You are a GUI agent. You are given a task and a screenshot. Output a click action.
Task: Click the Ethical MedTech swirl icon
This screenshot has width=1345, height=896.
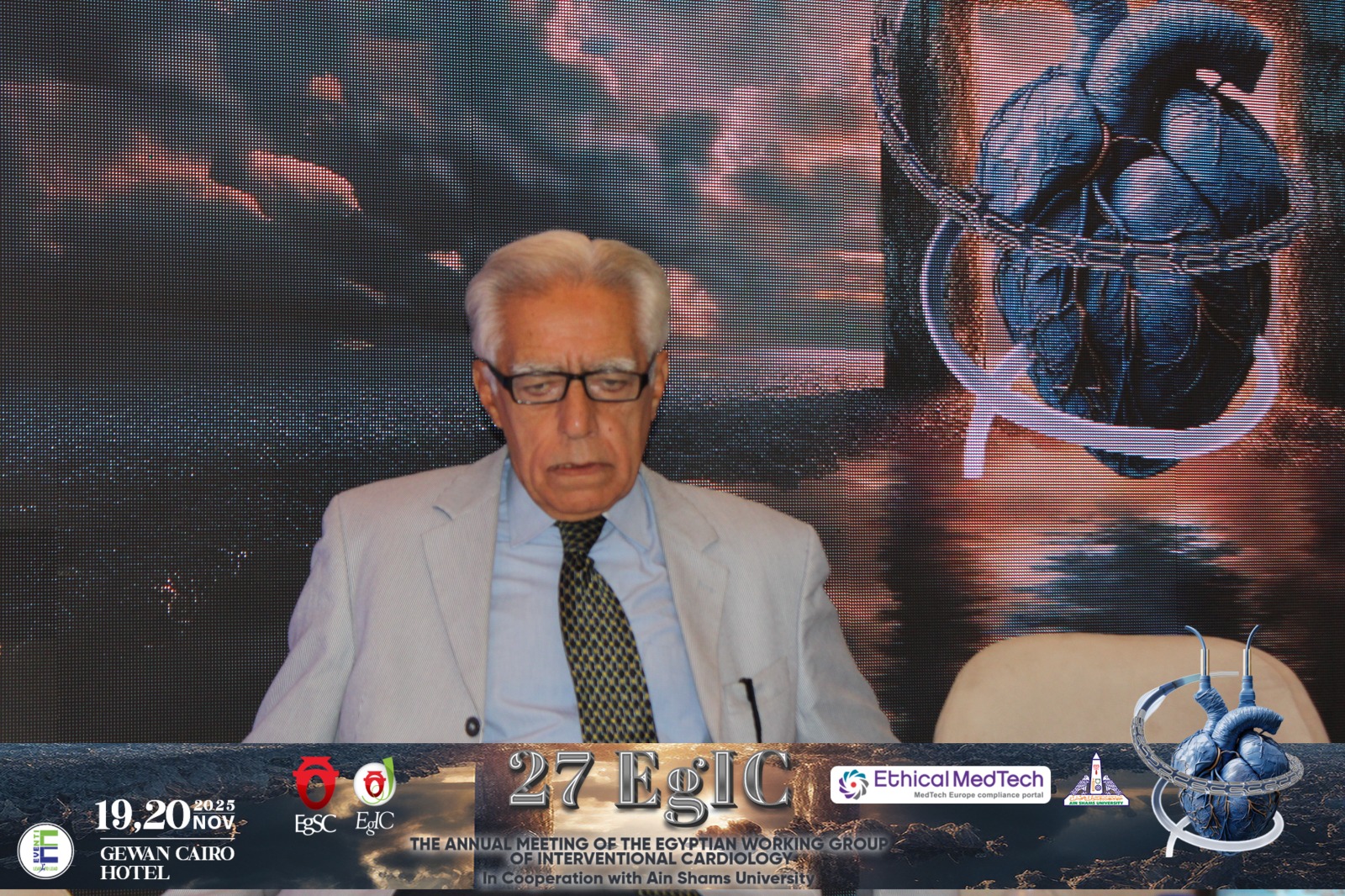[x=852, y=784]
